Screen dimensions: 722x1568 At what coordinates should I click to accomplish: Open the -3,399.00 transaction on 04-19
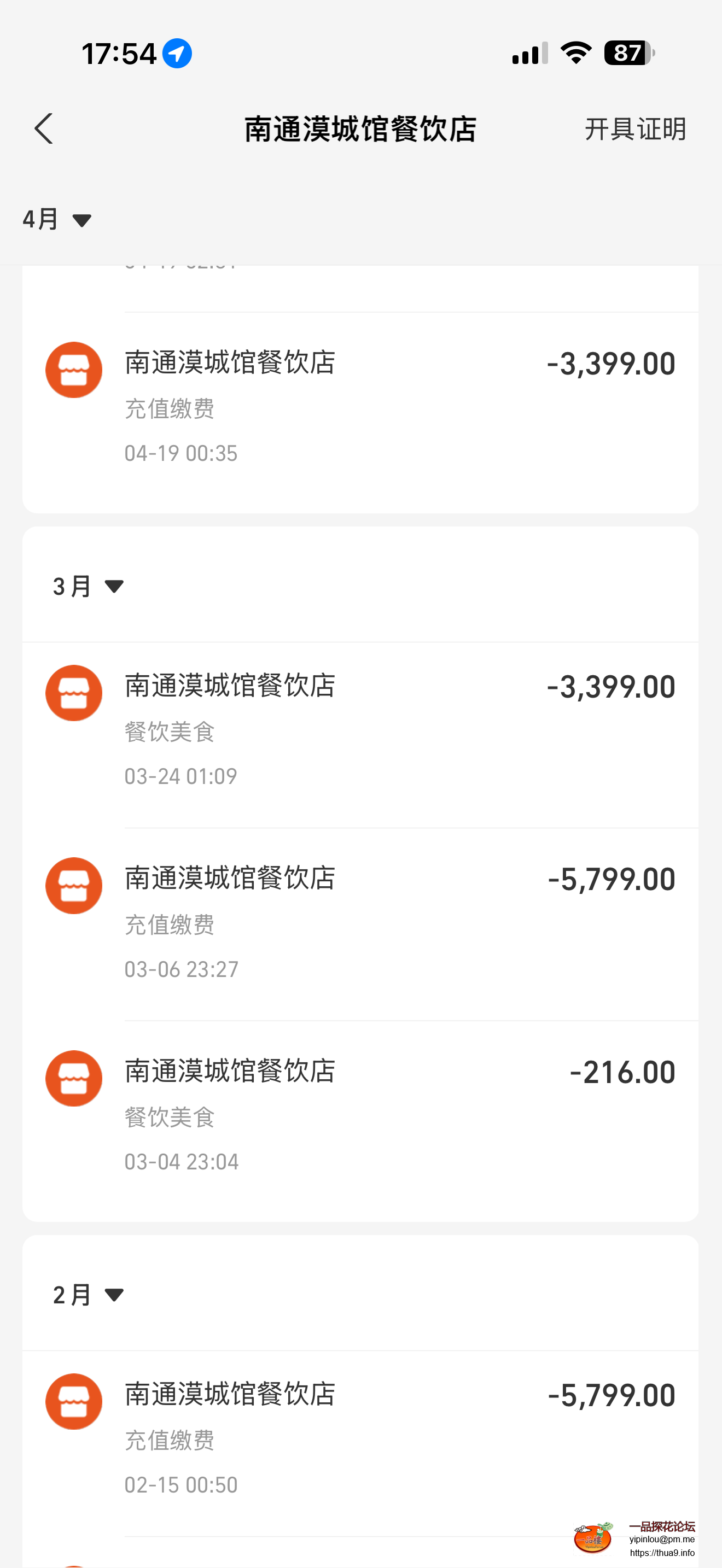click(x=360, y=408)
